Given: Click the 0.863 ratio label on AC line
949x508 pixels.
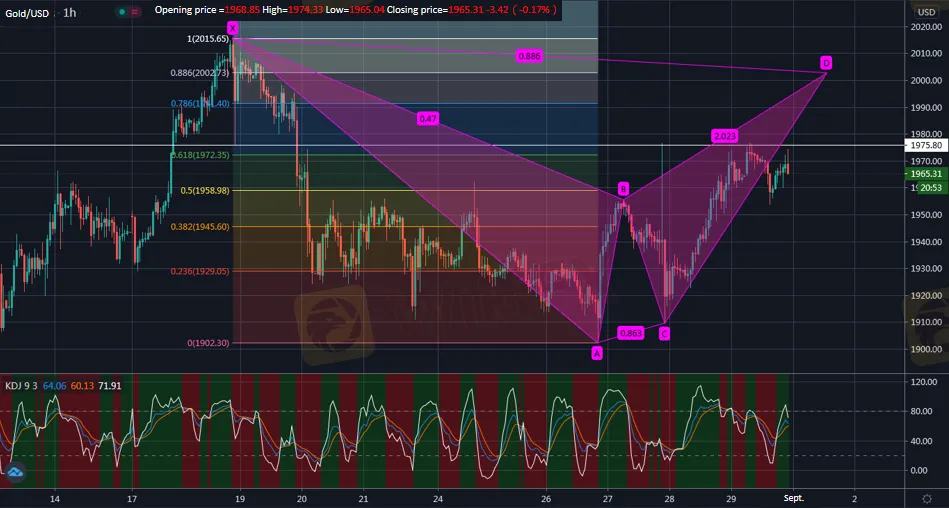Looking at the screenshot, I should (630, 333).
